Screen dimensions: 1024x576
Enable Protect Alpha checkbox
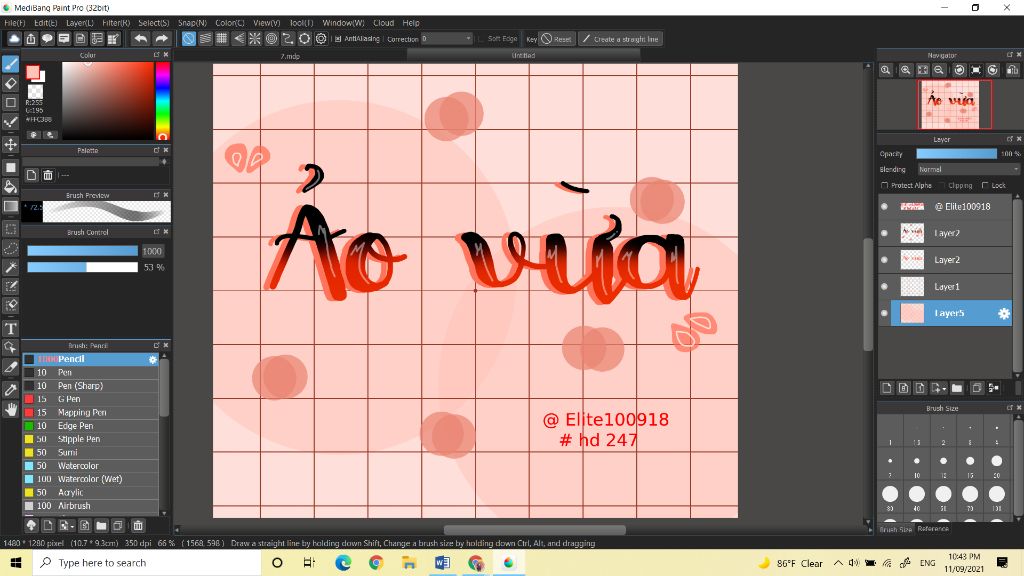click(885, 185)
